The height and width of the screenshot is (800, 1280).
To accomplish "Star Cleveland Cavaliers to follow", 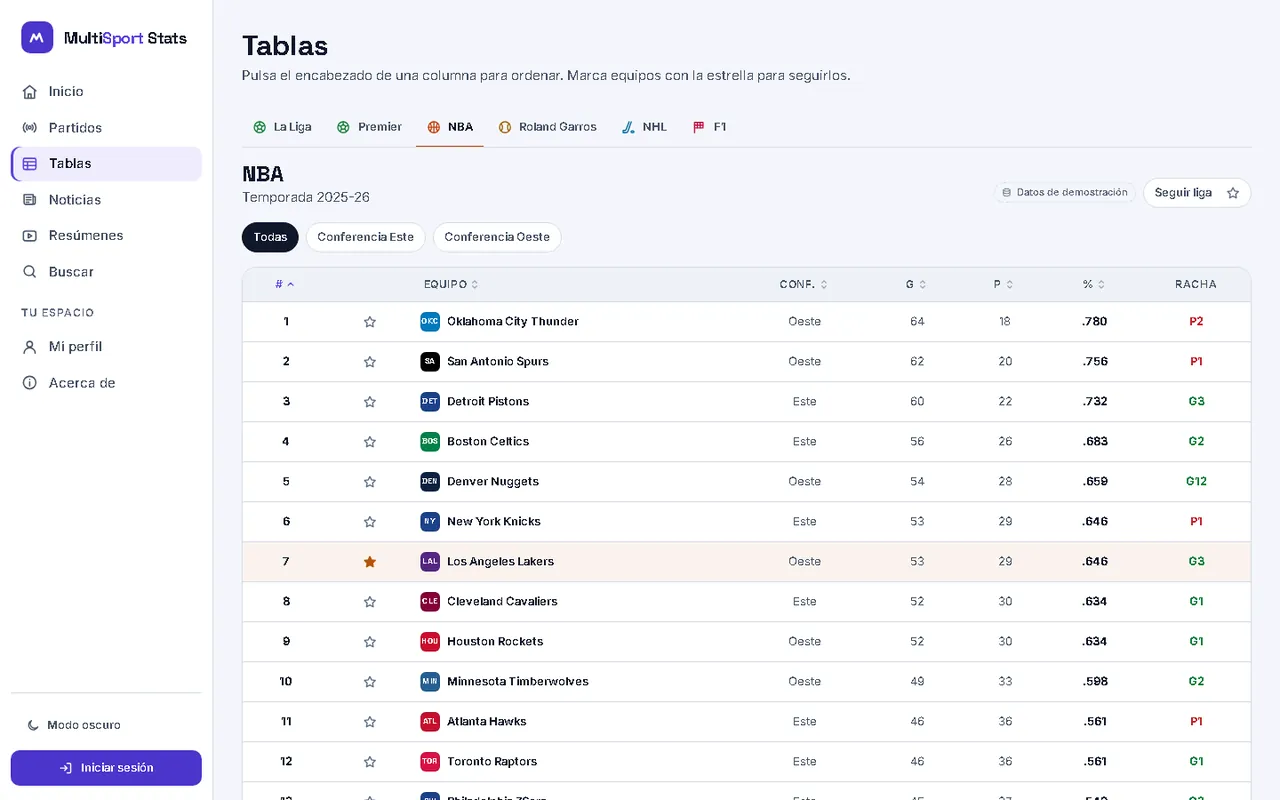I will (370, 602).
